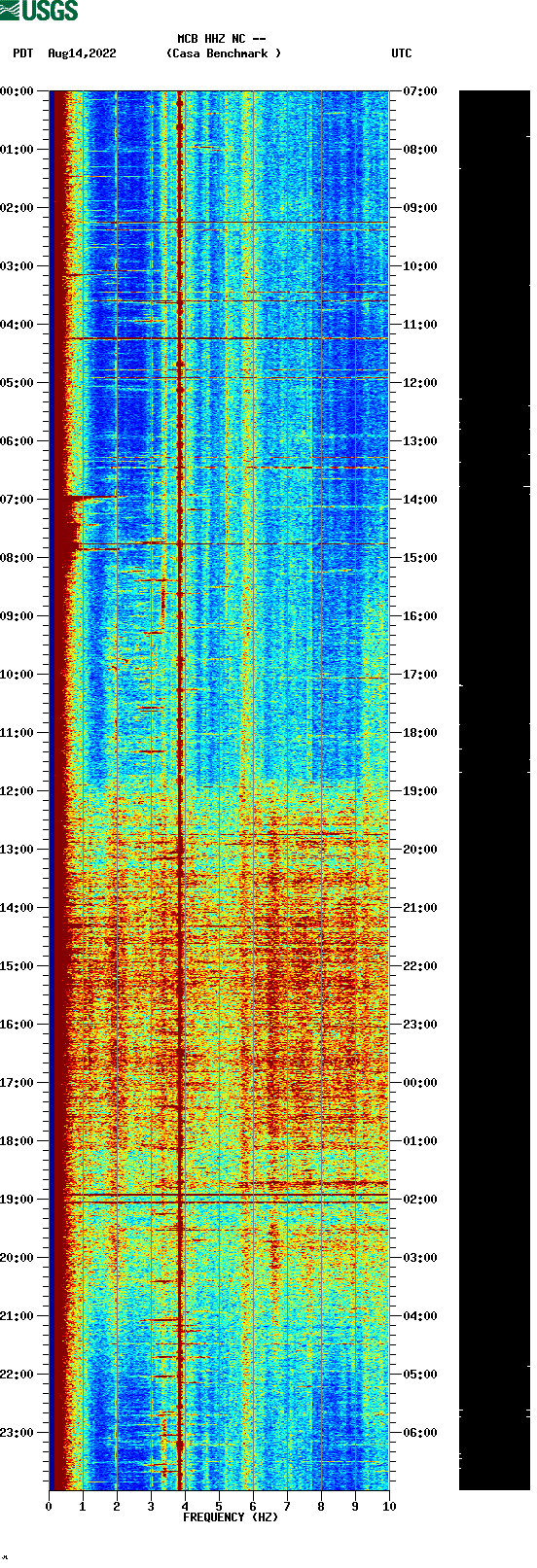This screenshot has height=1568, width=537.
Task: Click PDT axis label '05:00'
Action: click(x=17, y=383)
